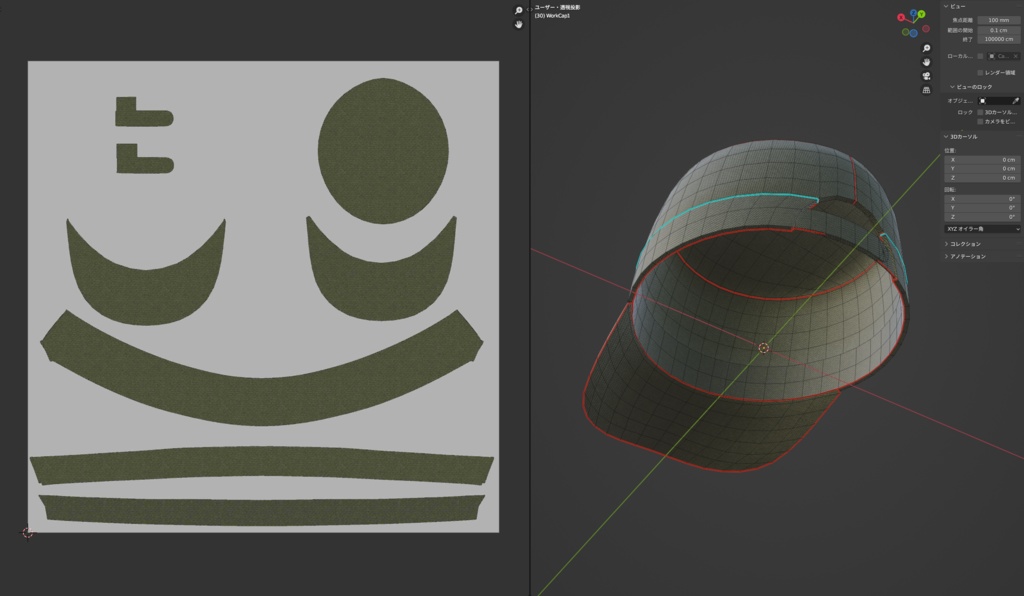Click the zoom icon in the 3D viewport
The width and height of the screenshot is (1024, 596).
coord(926,48)
